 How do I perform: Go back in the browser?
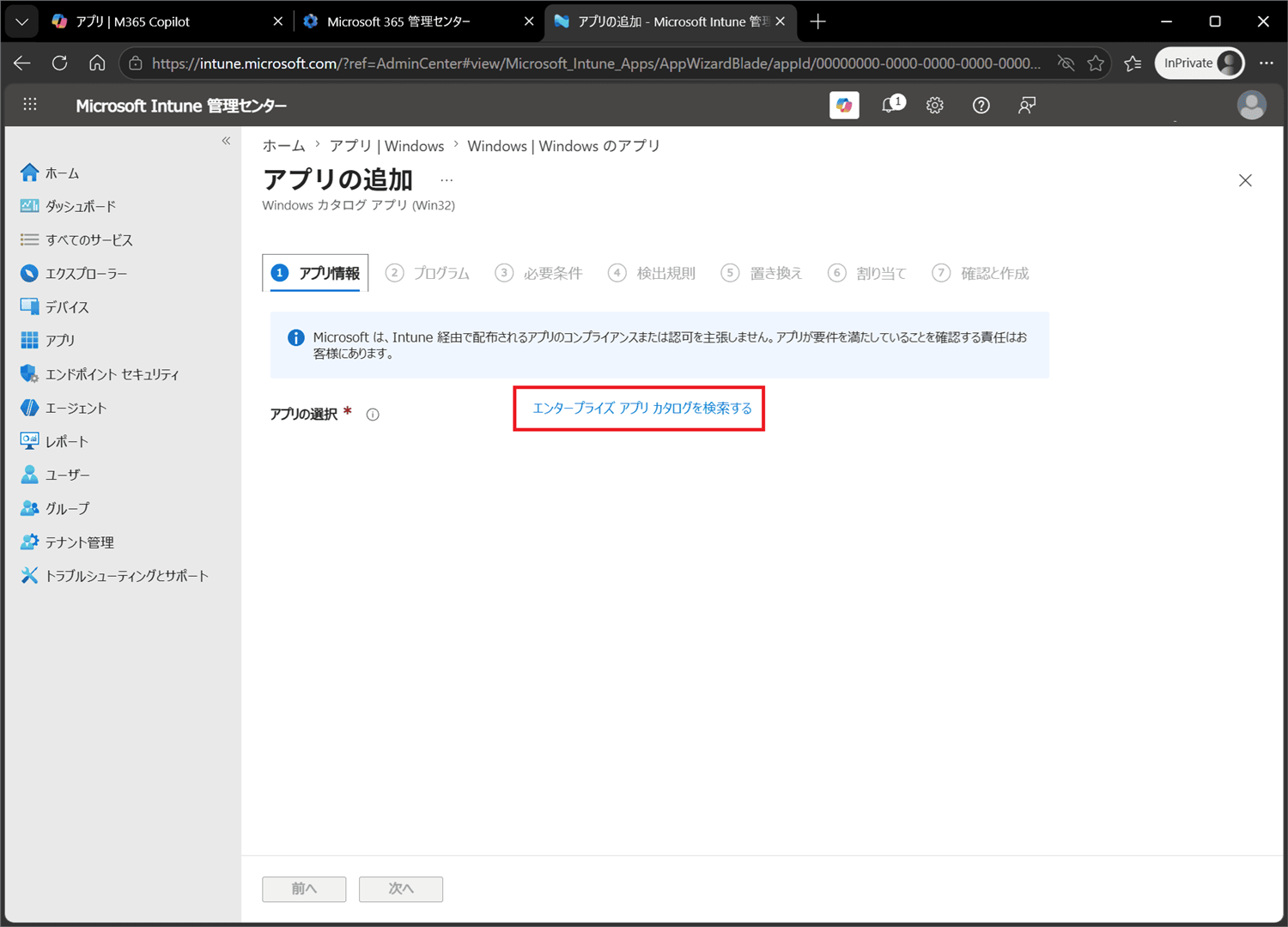point(22,63)
